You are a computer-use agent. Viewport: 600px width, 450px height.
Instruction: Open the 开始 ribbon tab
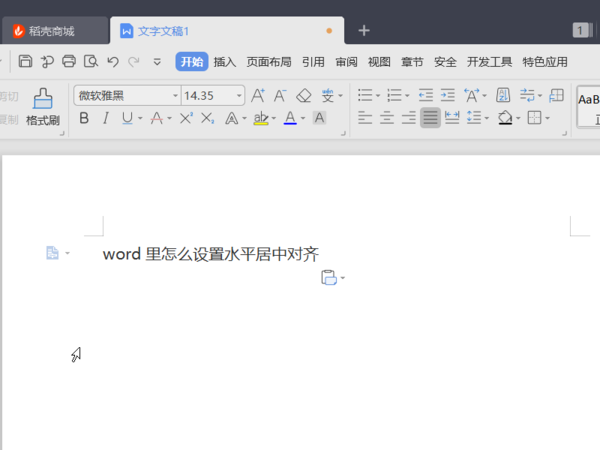[x=192, y=62]
